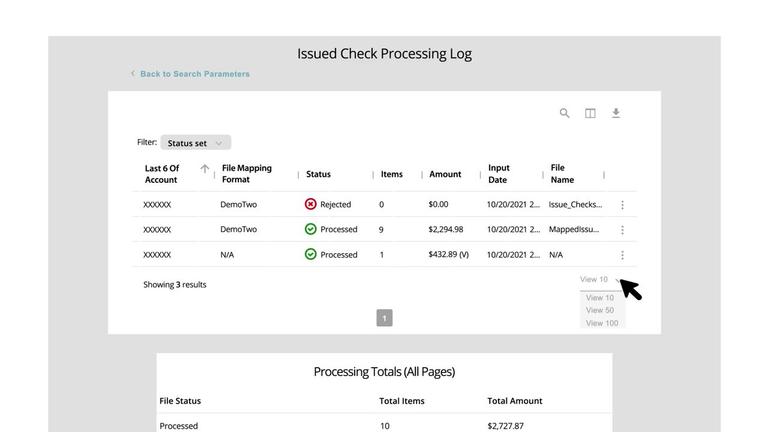Open the three-dot menu for the Rejected row
768x432 pixels.
622,205
